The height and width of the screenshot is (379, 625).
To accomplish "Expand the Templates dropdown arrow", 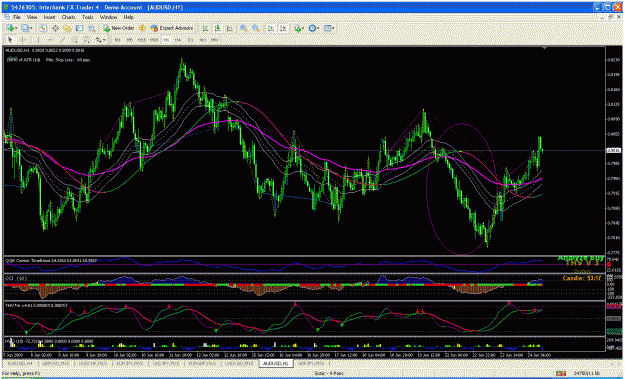I will pyautogui.click(x=333, y=28).
